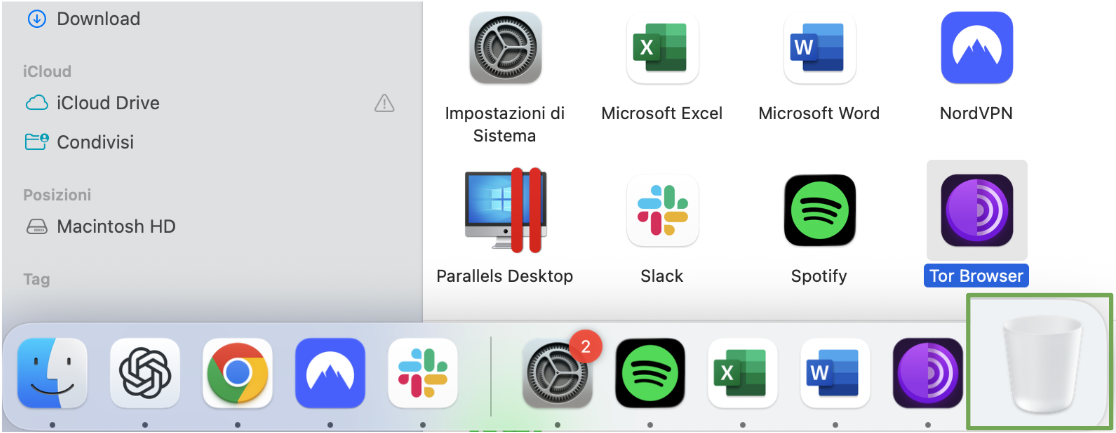Open Spotify from the Dock
1116x433 pixels.
[650, 373]
